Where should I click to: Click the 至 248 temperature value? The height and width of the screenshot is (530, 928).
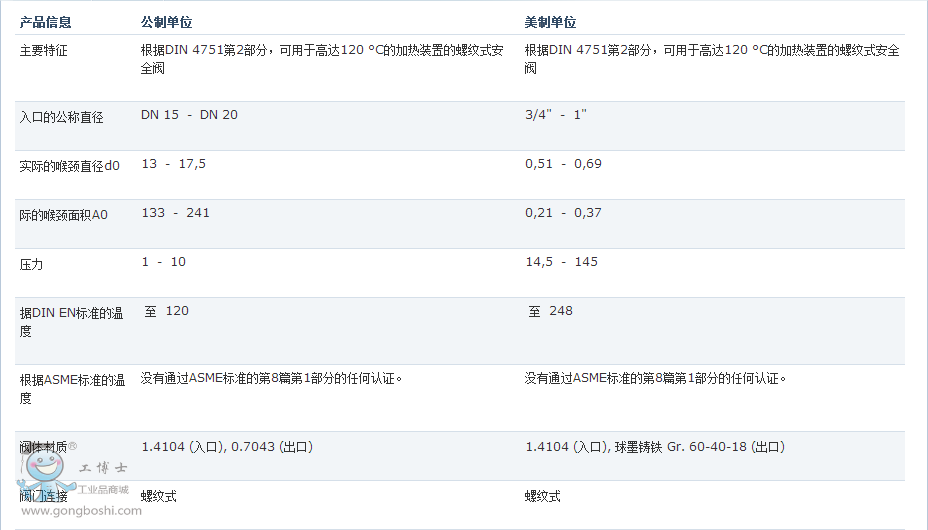tap(551, 311)
